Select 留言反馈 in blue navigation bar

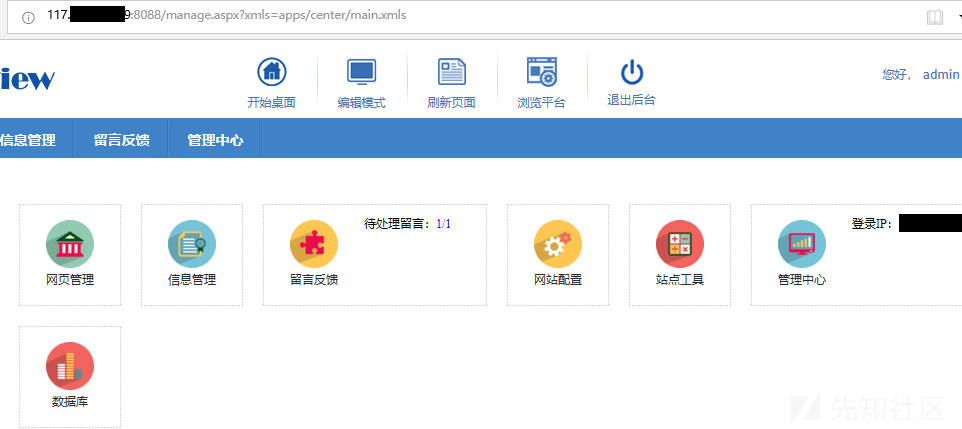coord(121,140)
